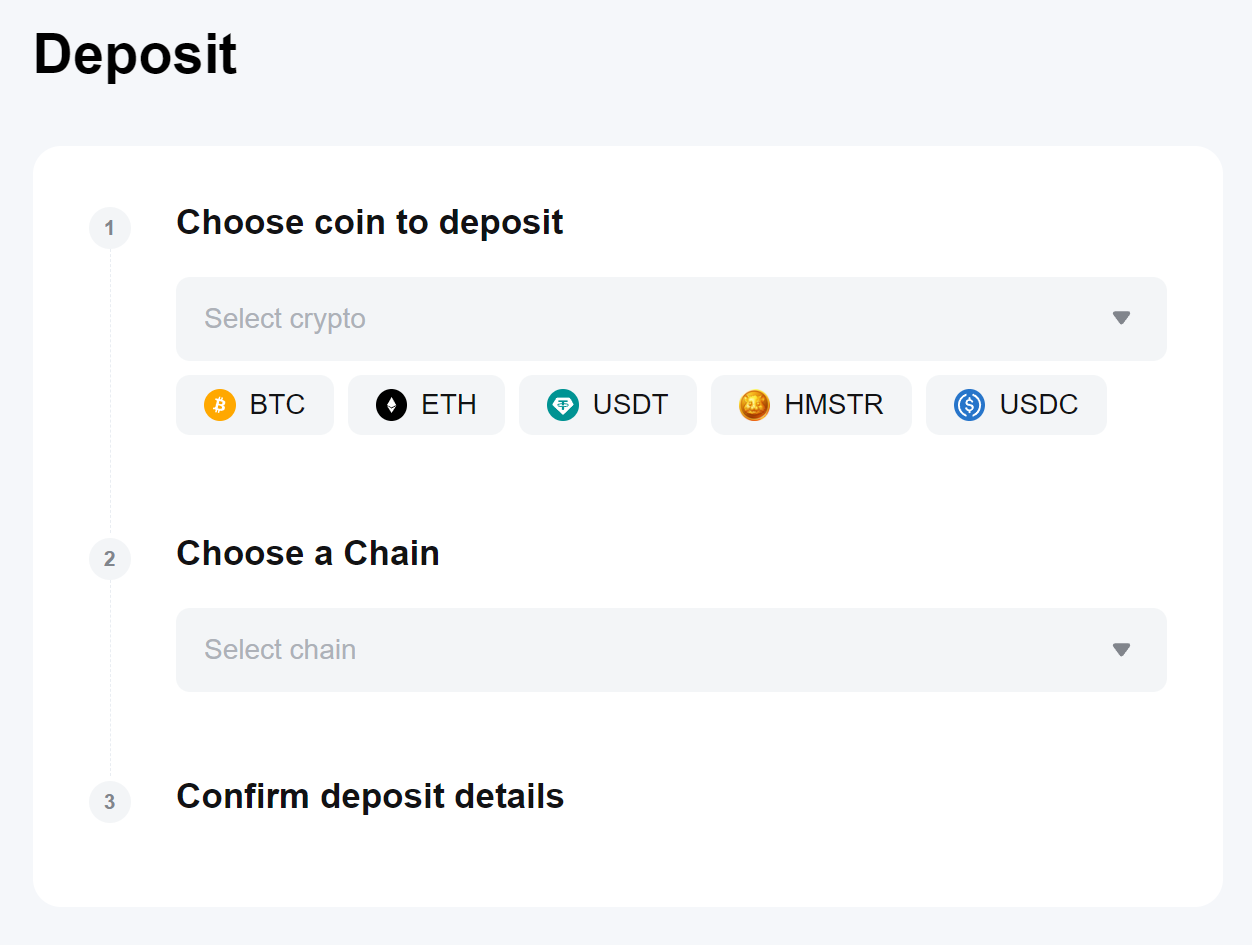Click the Confirm deposit details heading

(x=370, y=796)
